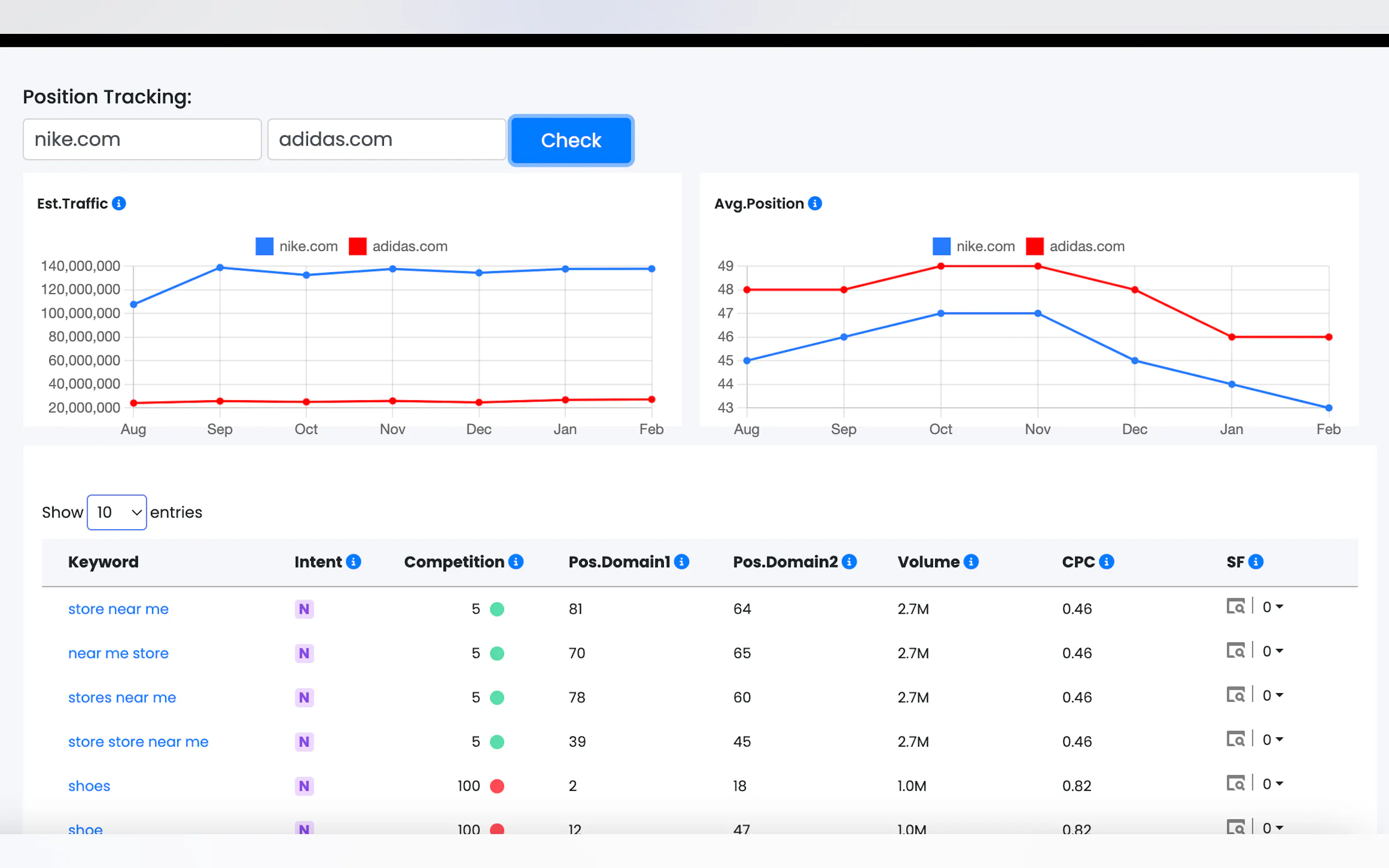
Task: Click the Pos.Domain1 info icon
Action: point(681,561)
